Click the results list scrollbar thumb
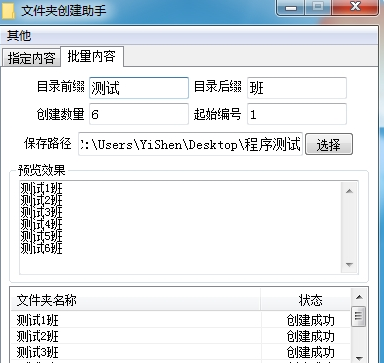 point(359,316)
